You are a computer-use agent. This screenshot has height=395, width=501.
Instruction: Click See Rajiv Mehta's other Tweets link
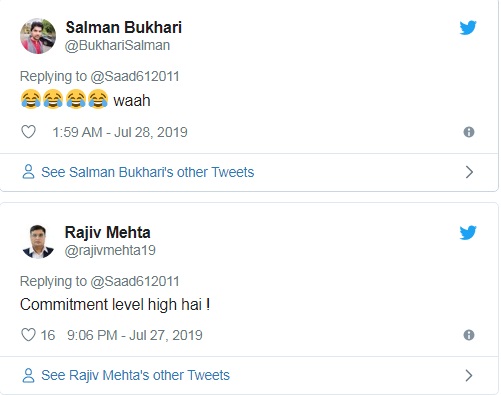pyautogui.click(x=135, y=375)
